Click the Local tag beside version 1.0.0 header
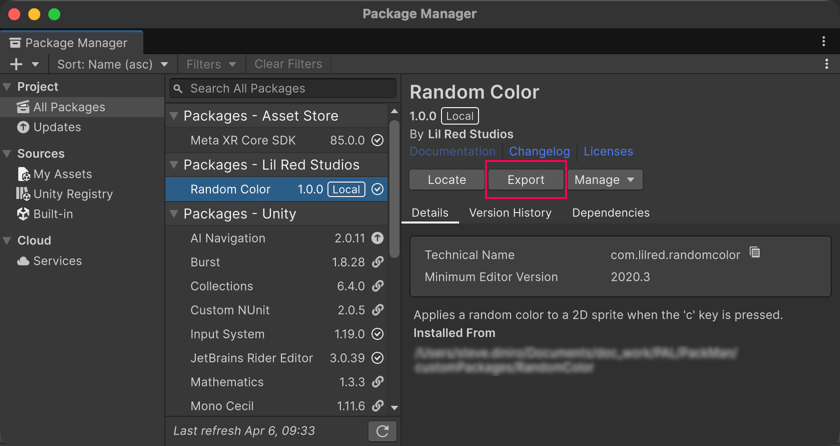Screen dimensions: 840x446 tap(460, 116)
